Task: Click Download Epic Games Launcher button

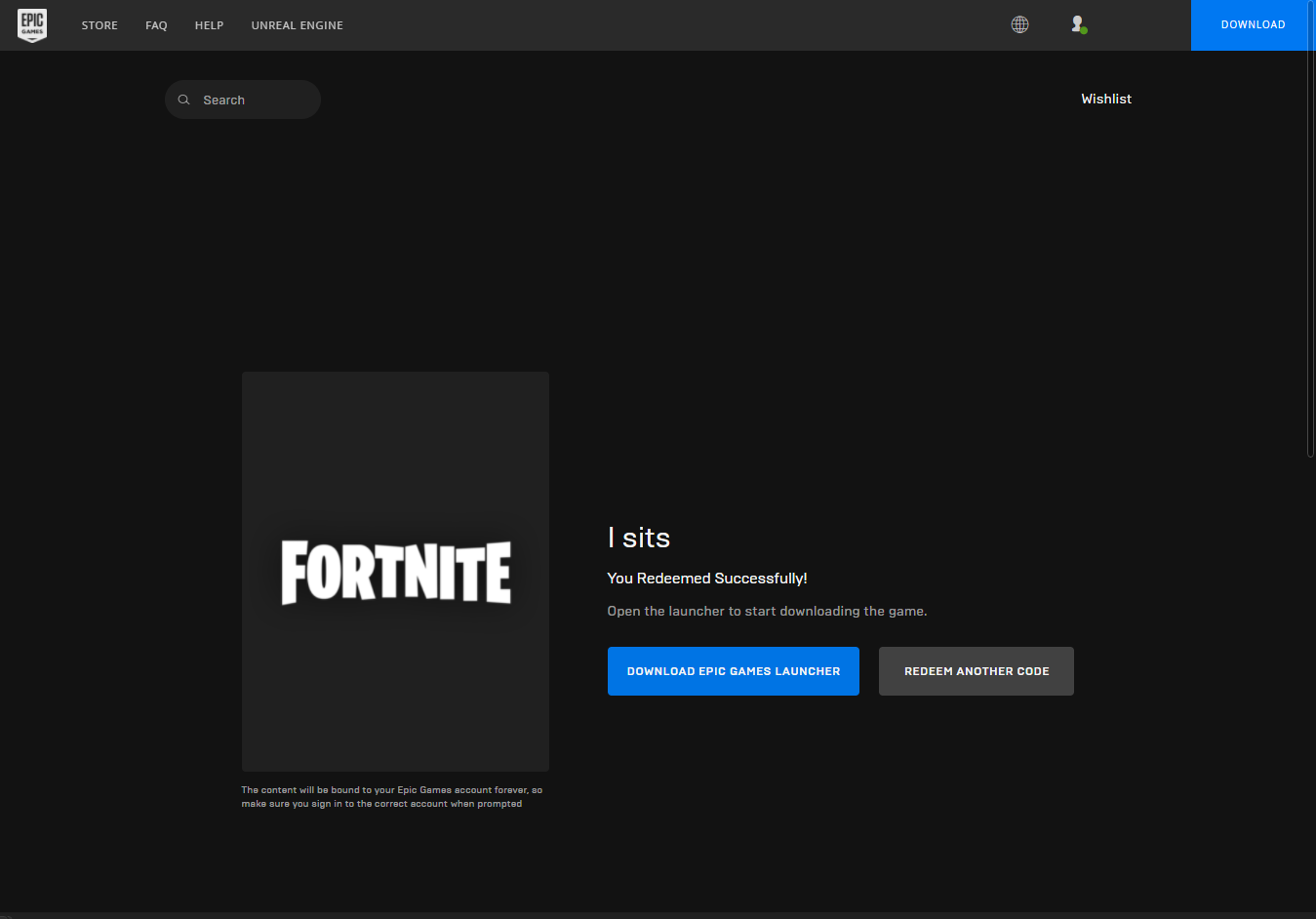Action: point(734,671)
